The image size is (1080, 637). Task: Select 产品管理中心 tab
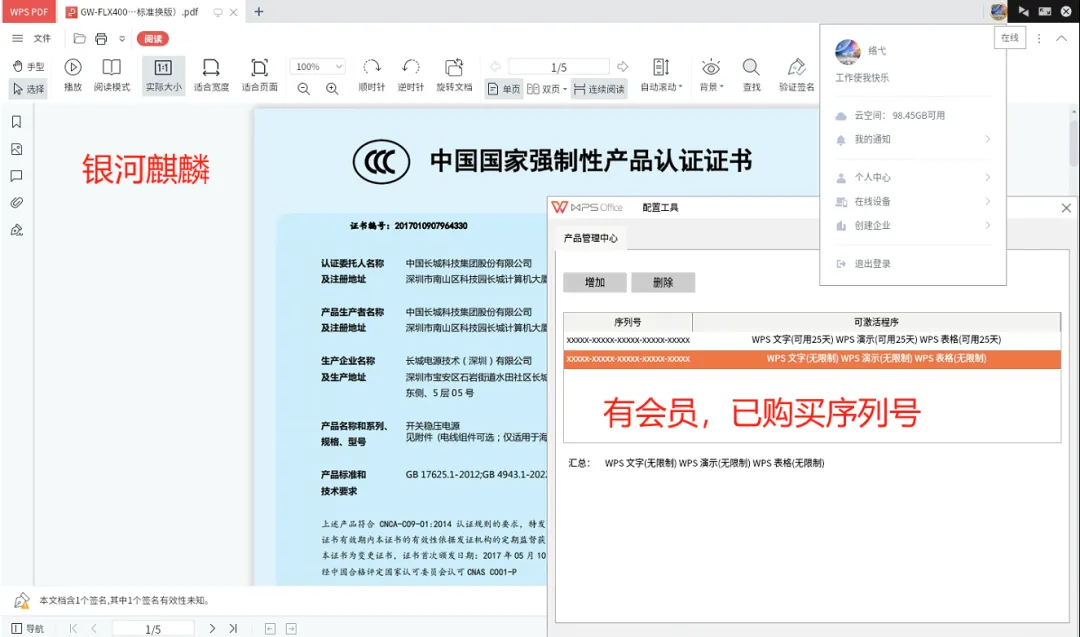591,238
